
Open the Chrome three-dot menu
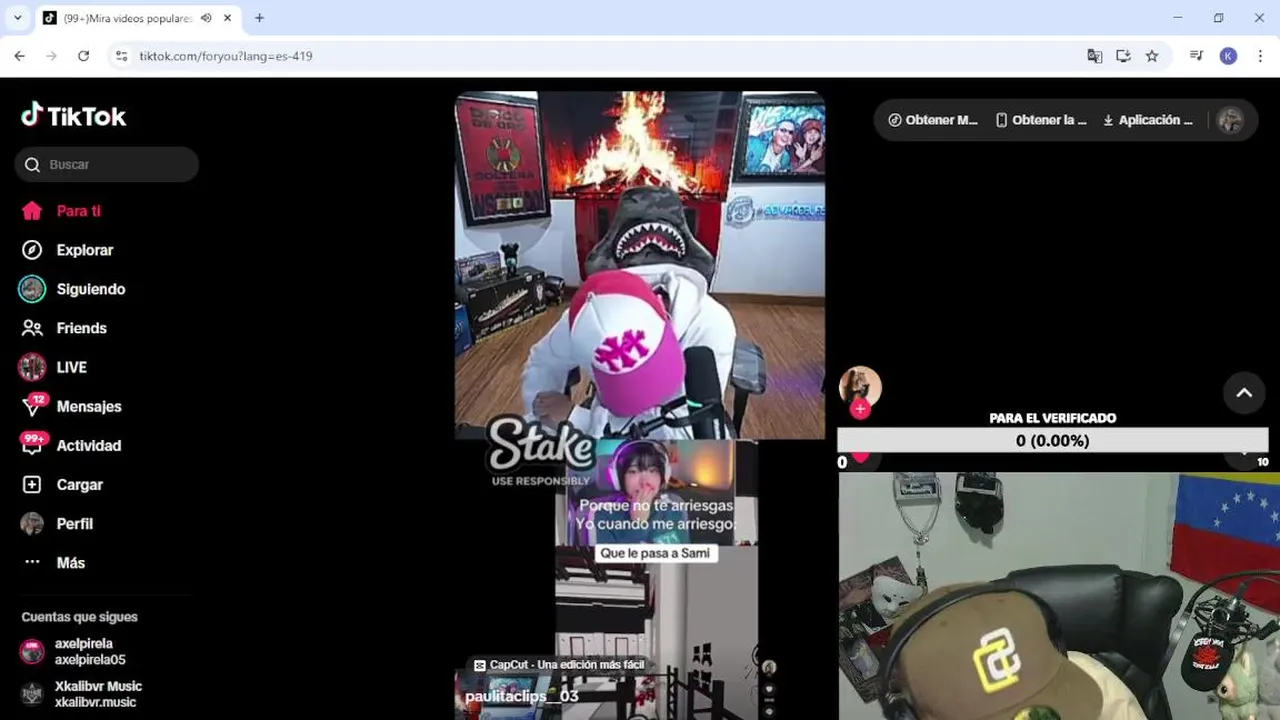(x=1260, y=56)
